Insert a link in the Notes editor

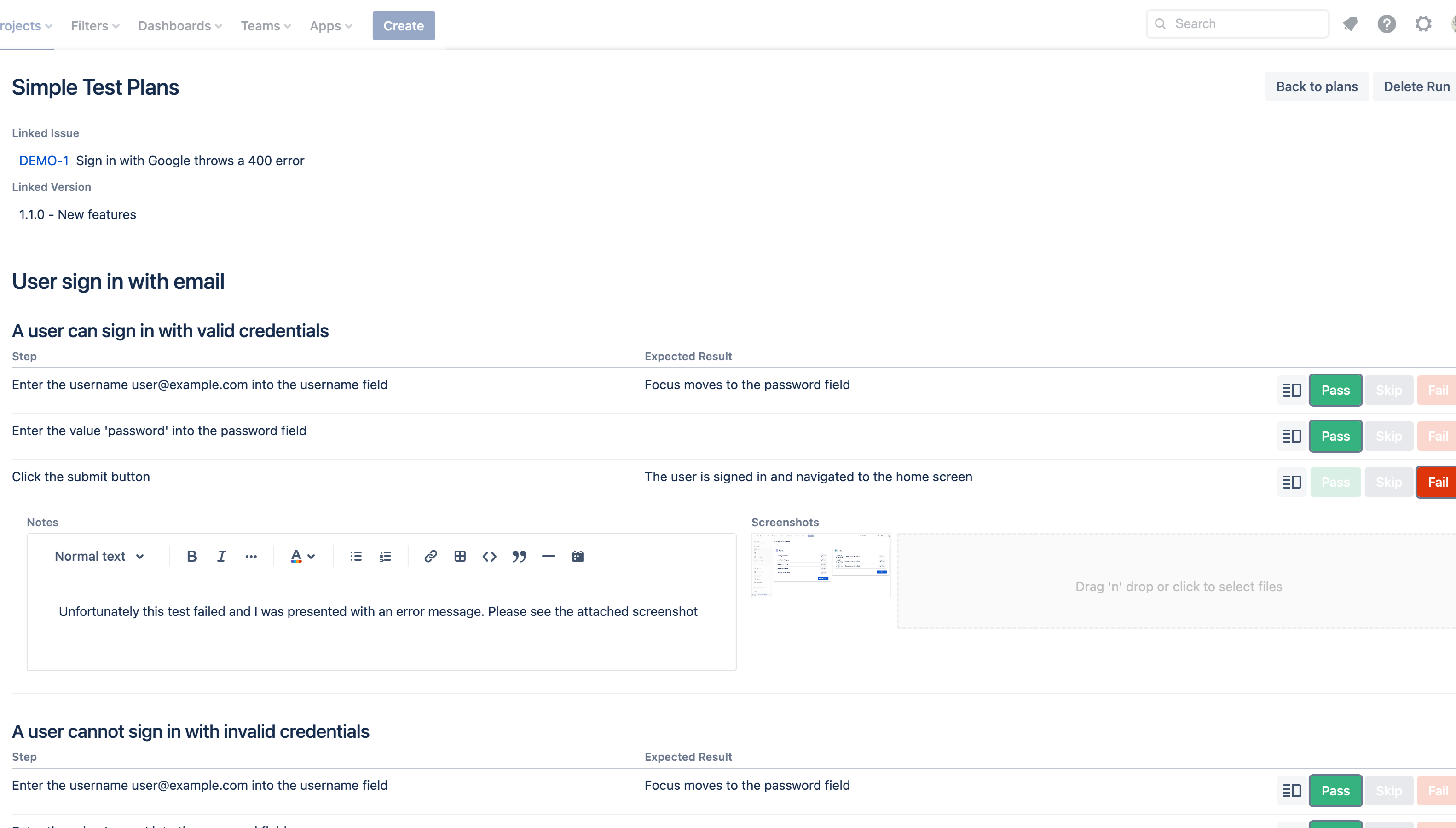coord(431,556)
